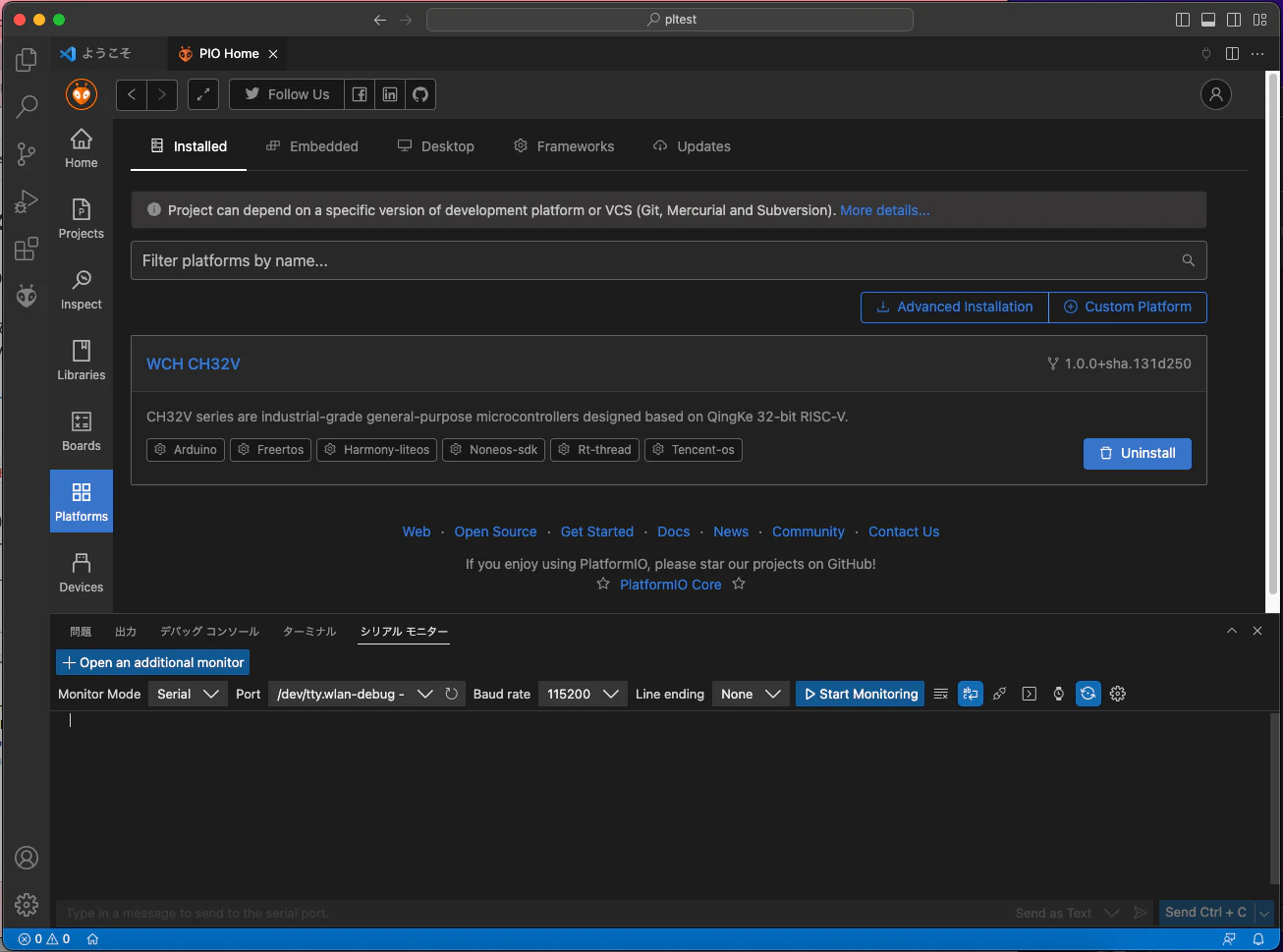The image size is (1283, 952).
Task: Refresh the serial port list
Action: pos(452,694)
